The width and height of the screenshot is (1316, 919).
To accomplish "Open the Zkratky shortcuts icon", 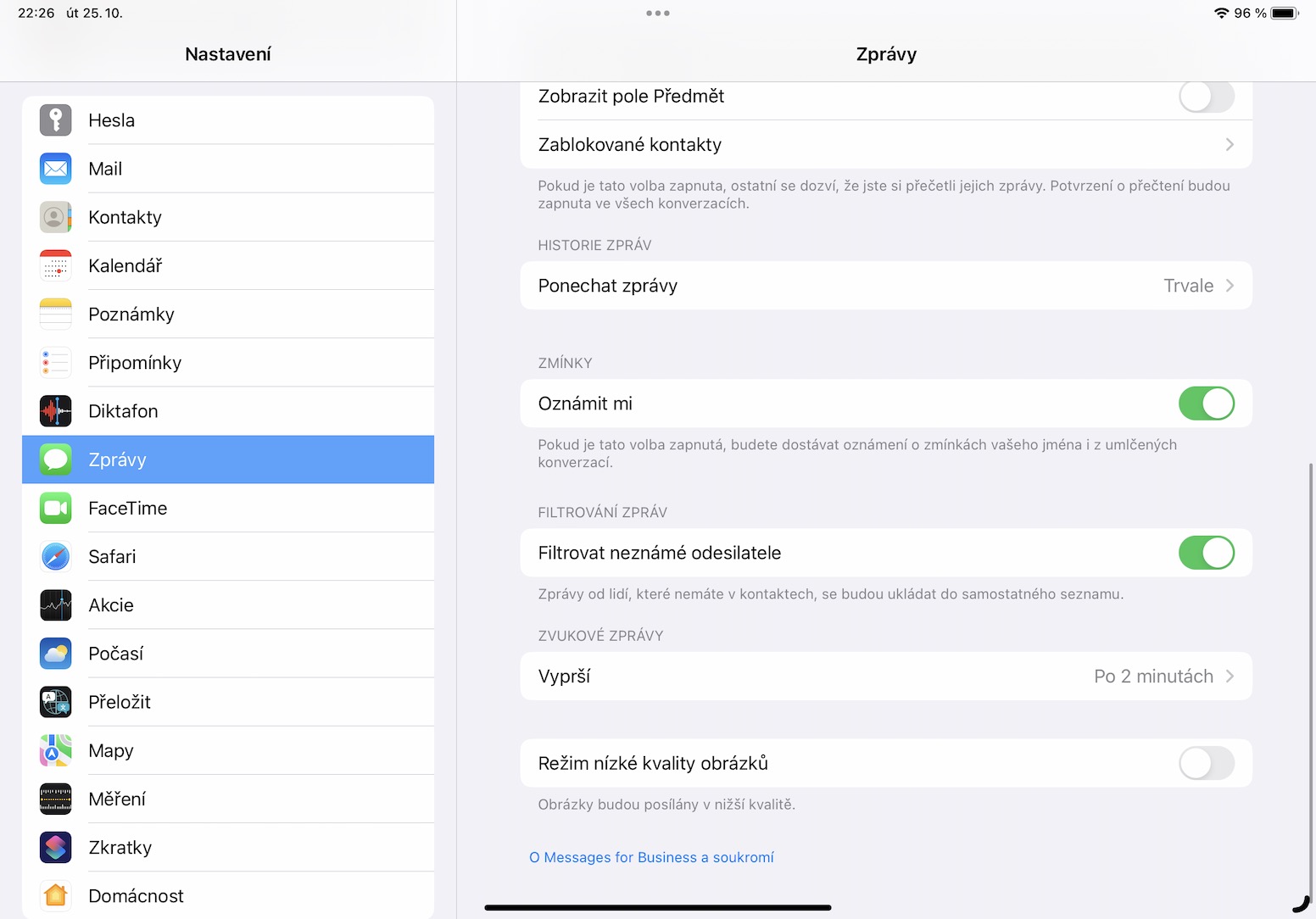I will tap(55, 848).
